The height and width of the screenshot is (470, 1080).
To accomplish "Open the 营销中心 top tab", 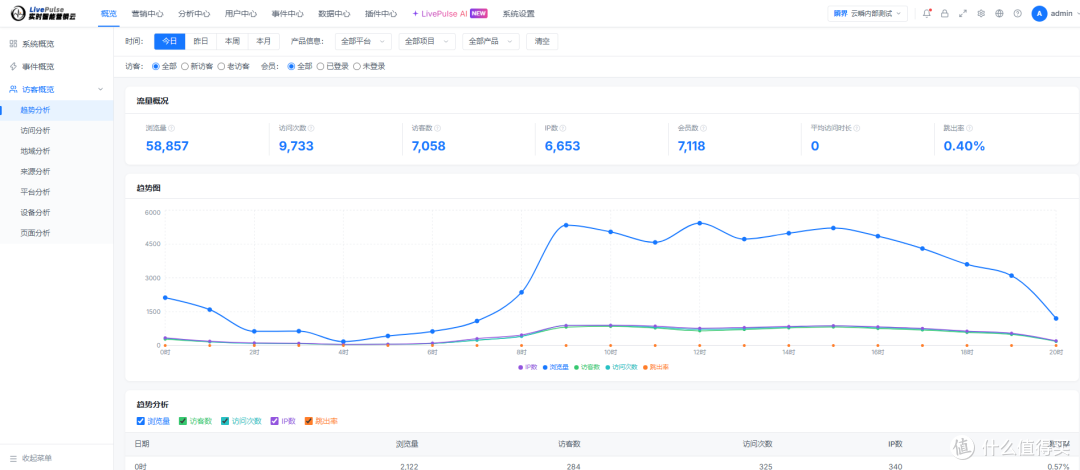I will pos(147,13).
